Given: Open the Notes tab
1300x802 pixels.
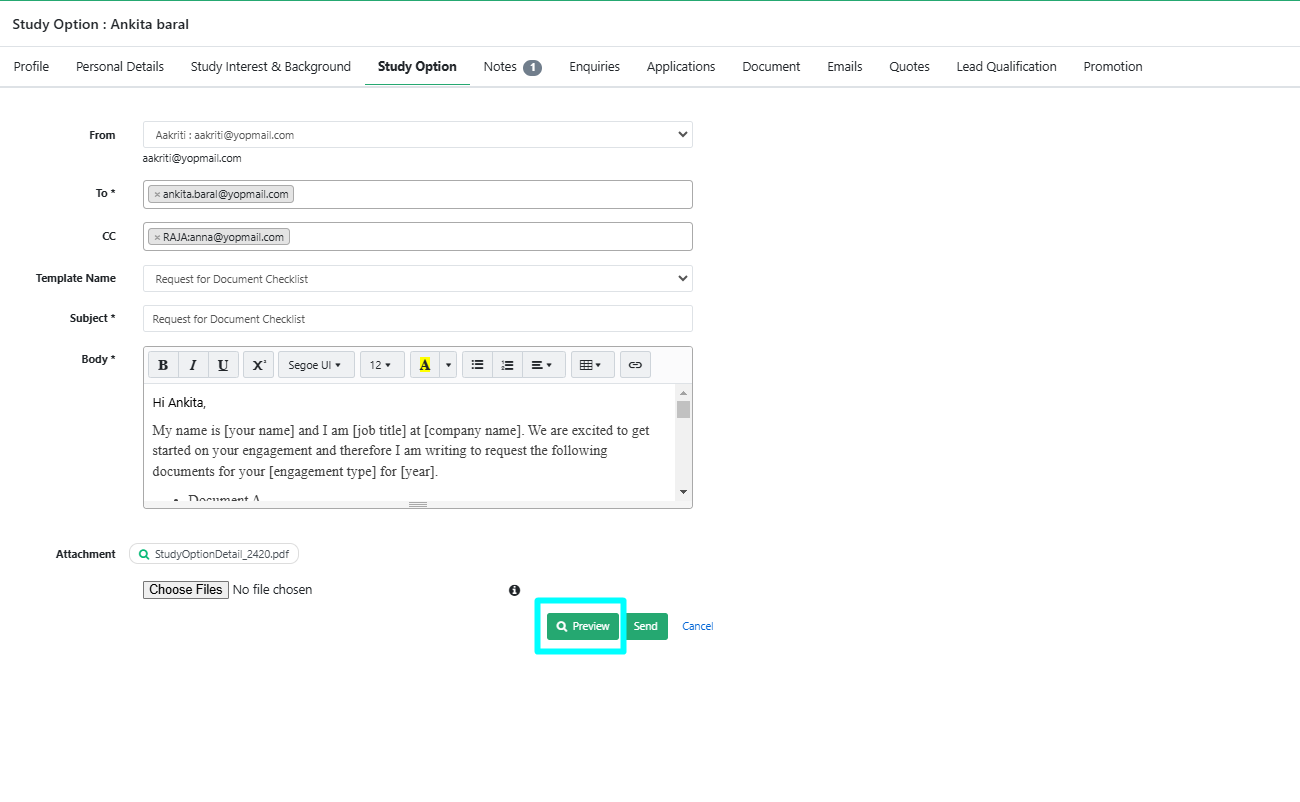Looking at the screenshot, I should click(x=512, y=67).
